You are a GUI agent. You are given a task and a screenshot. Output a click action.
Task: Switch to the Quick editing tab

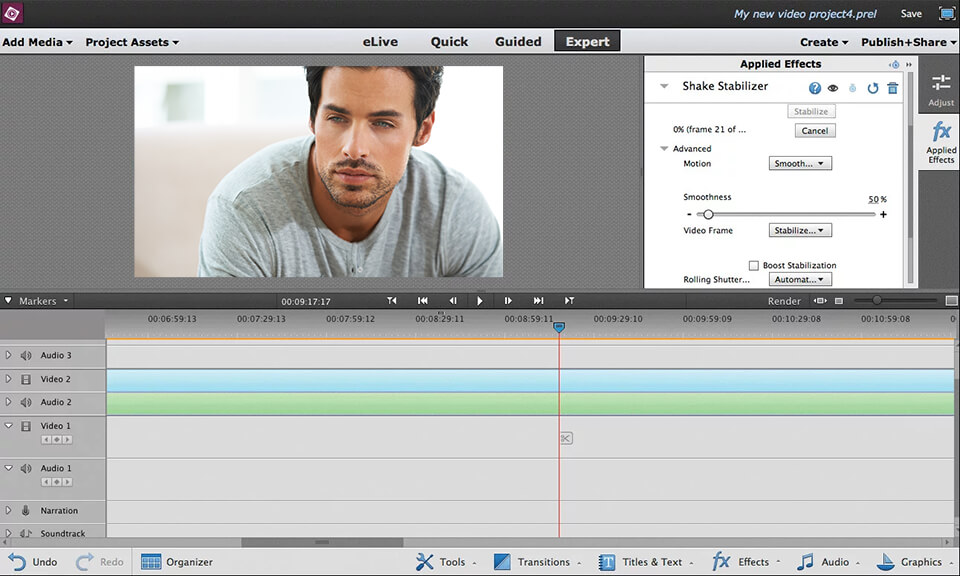click(x=449, y=42)
